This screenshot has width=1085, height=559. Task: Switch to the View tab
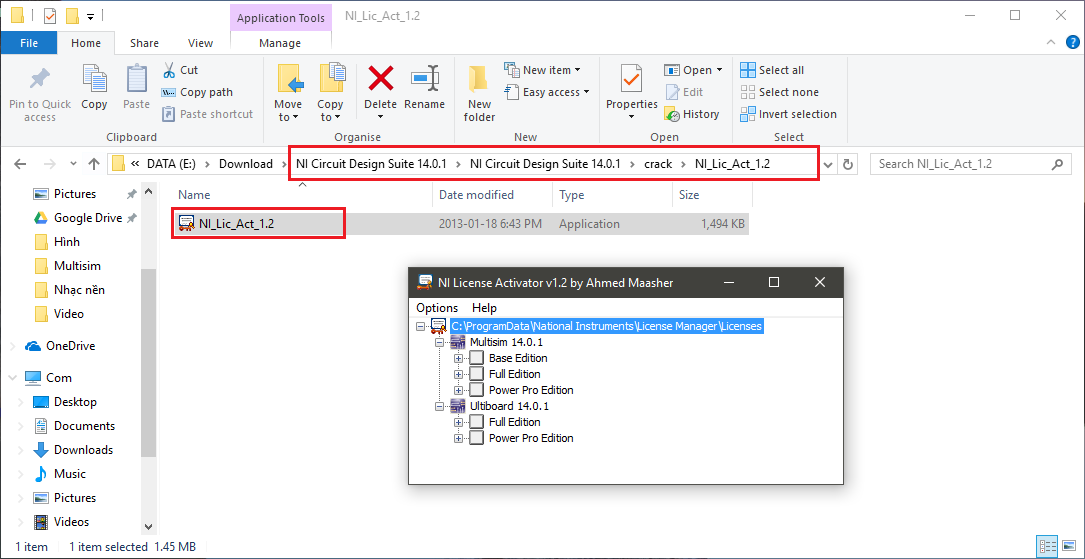click(x=201, y=43)
